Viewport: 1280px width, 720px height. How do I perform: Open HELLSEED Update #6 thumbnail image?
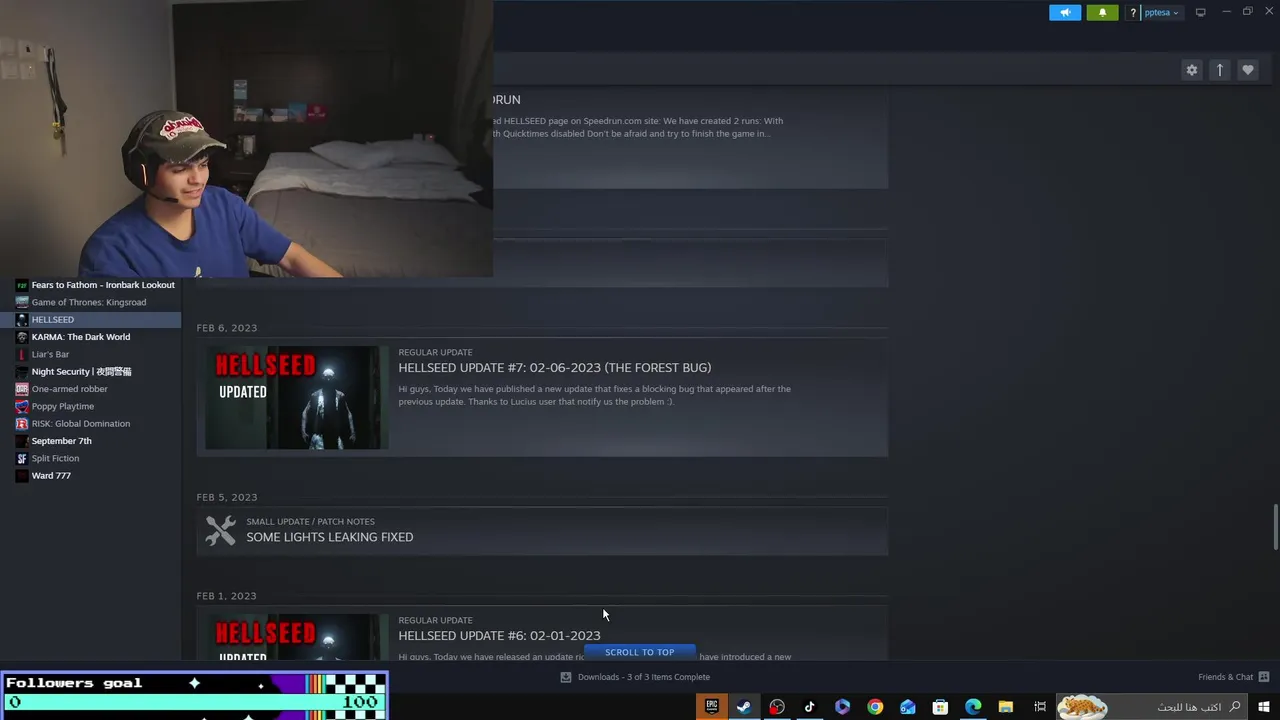(x=297, y=637)
